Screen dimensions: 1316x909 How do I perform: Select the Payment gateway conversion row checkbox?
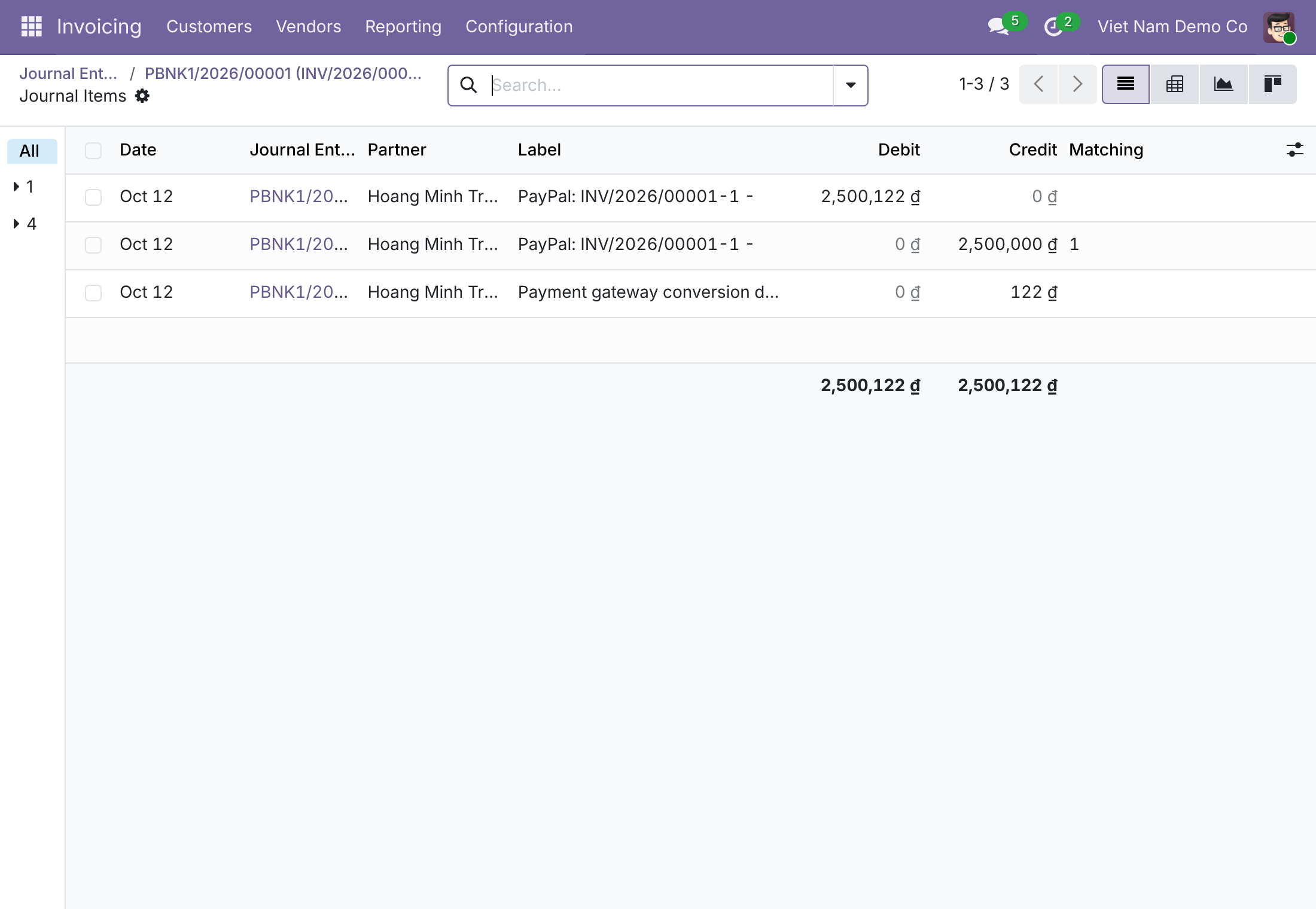(93, 293)
